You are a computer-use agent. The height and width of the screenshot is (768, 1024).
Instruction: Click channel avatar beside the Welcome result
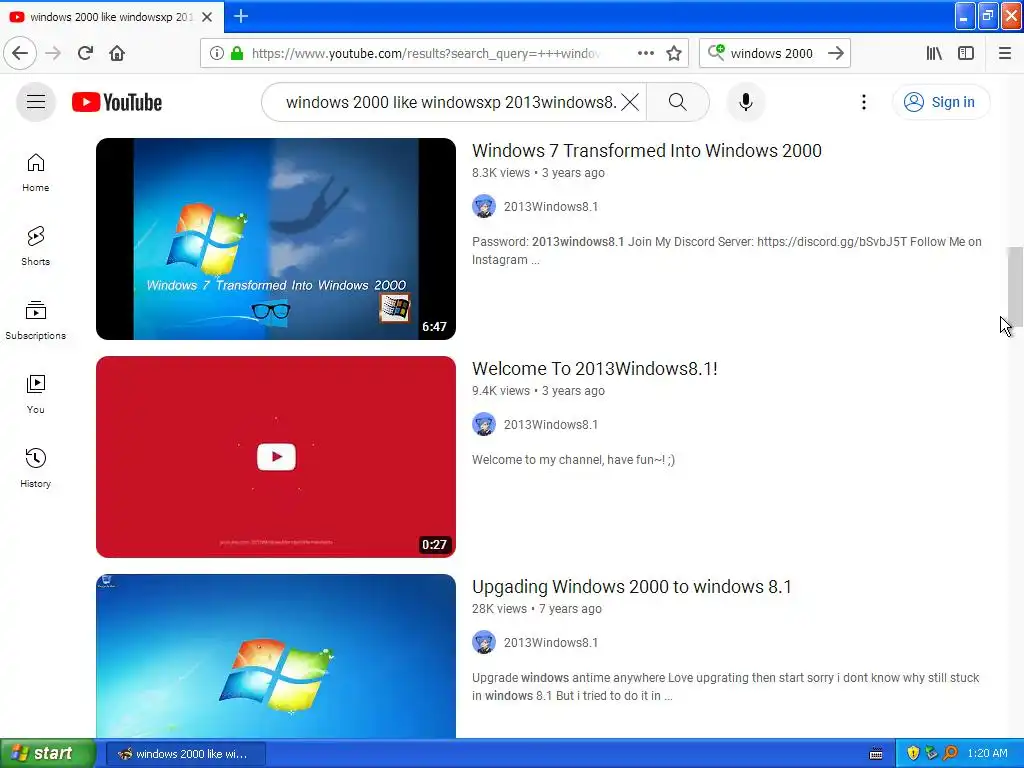[x=484, y=424]
